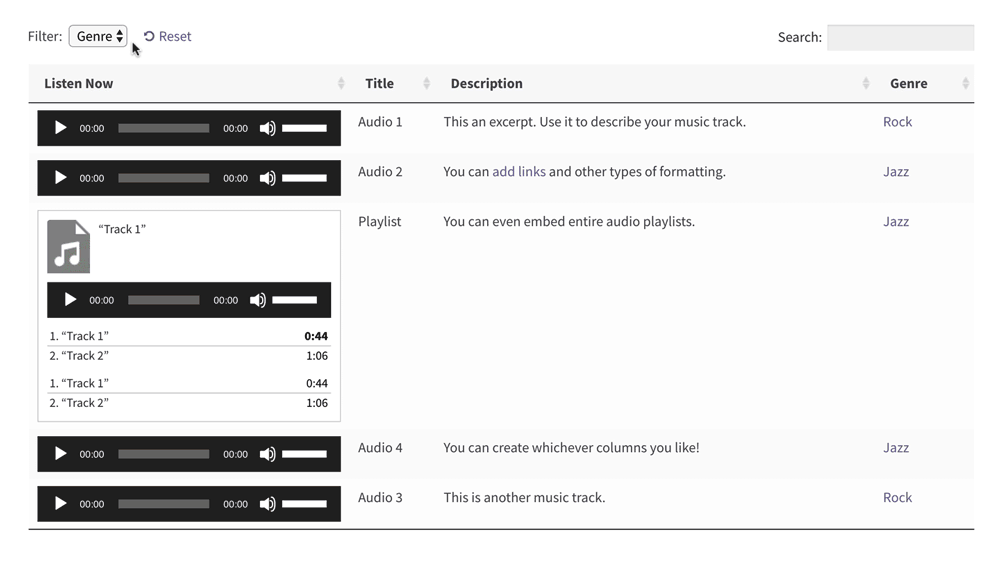Viewport: 1000px width, 563px height.
Task: Seek in Audio 4 progress bar
Action: tap(163, 454)
